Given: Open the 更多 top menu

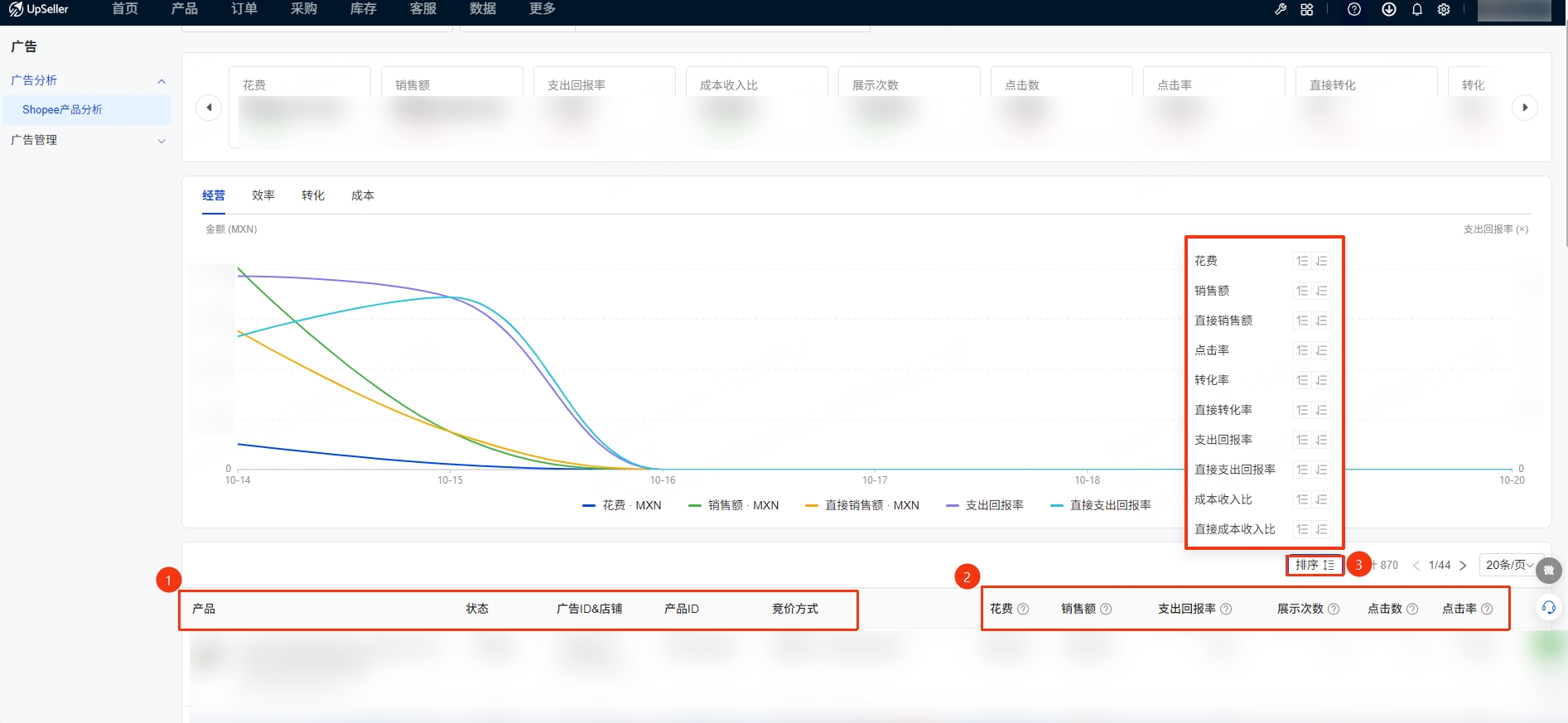Looking at the screenshot, I should point(543,9).
